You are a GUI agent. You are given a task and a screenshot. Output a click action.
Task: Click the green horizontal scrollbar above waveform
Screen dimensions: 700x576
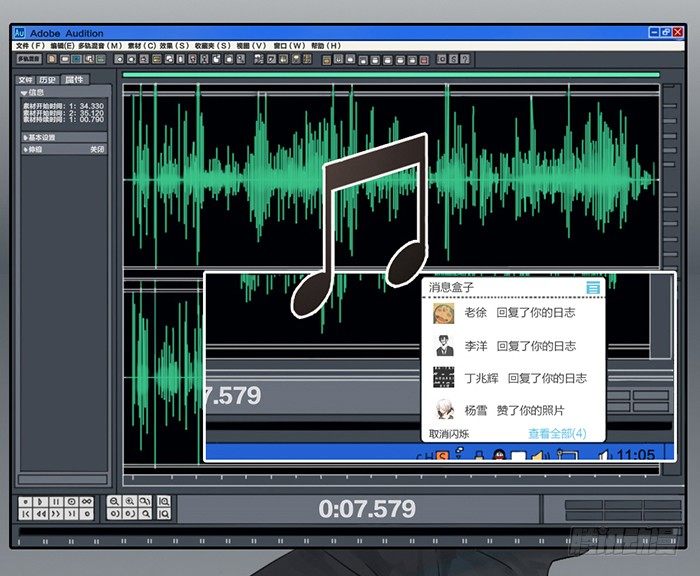pyautogui.click(x=390, y=74)
